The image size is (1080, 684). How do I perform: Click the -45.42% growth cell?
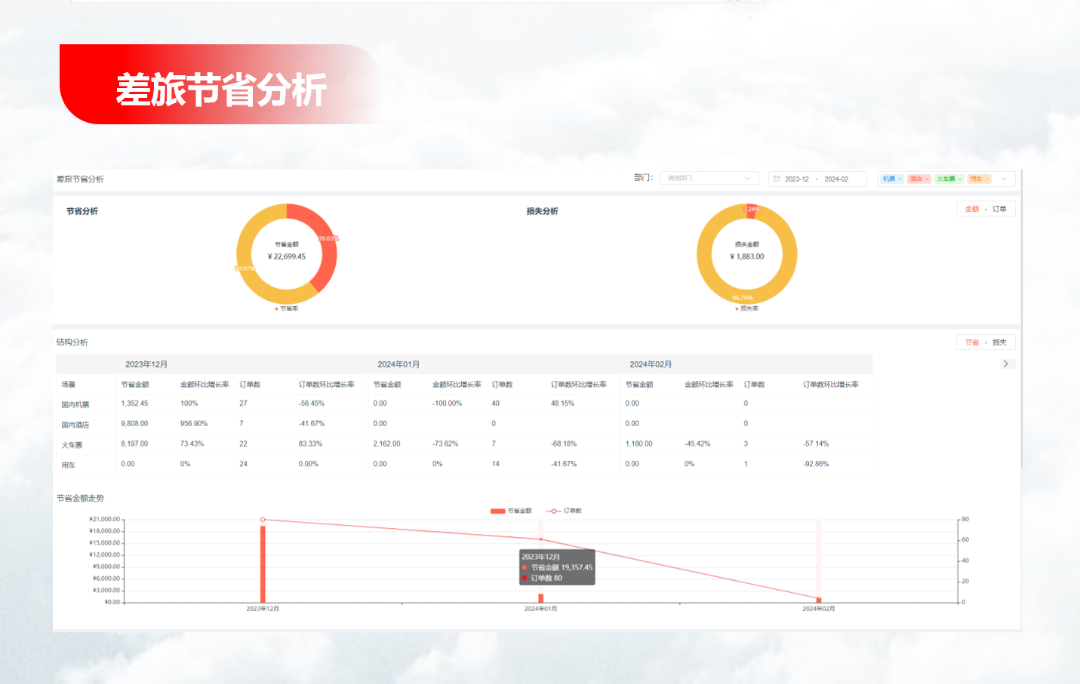(697, 444)
